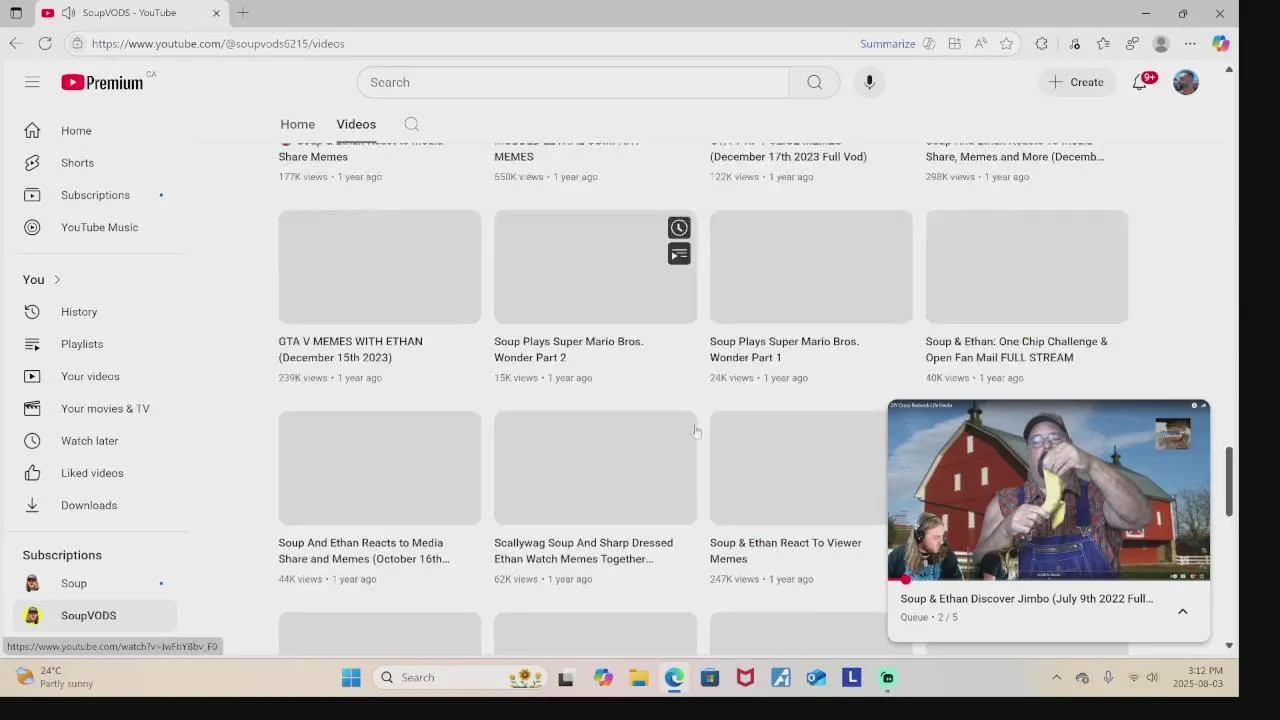Screen dimensions: 1280x720
Task: Open Copilot in the Edge sidebar
Action: pos(1220,43)
